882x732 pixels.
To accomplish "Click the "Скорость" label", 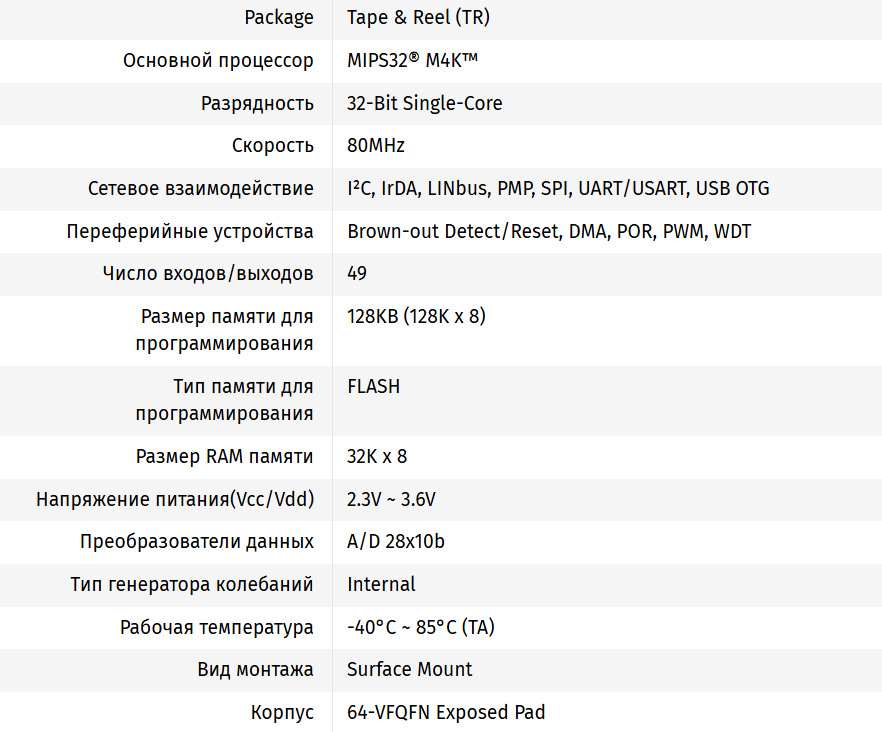I will click(273, 146).
